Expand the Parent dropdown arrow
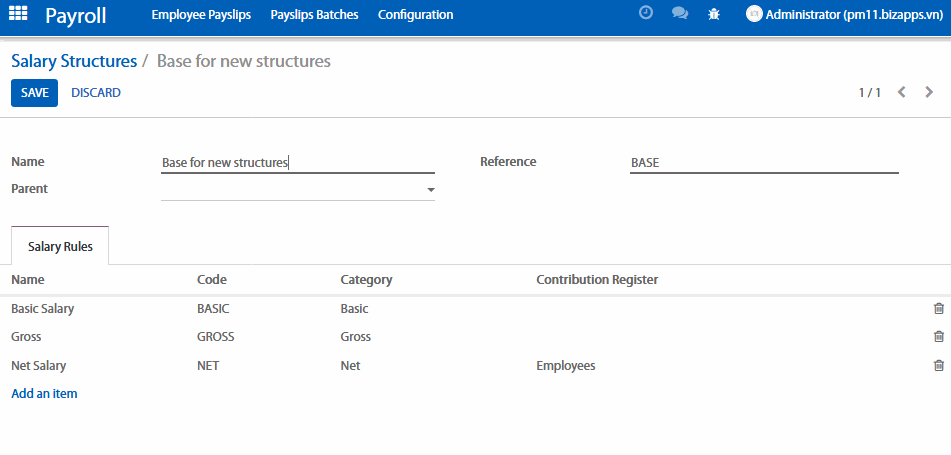This screenshot has height=455, width=951. pyautogui.click(x=431, y=189)
